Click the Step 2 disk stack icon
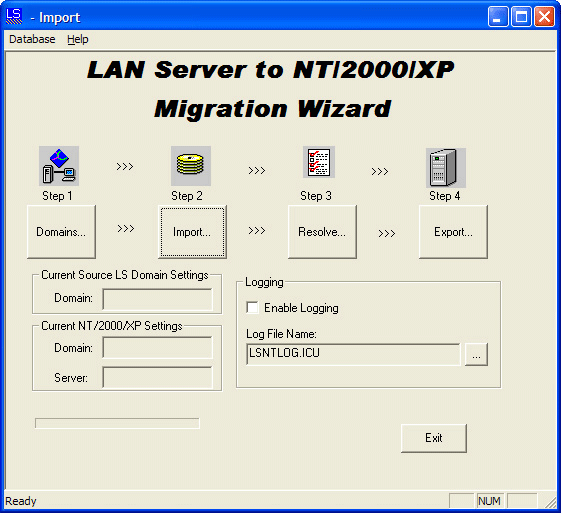561x513 pixels. tap(191, 166)
